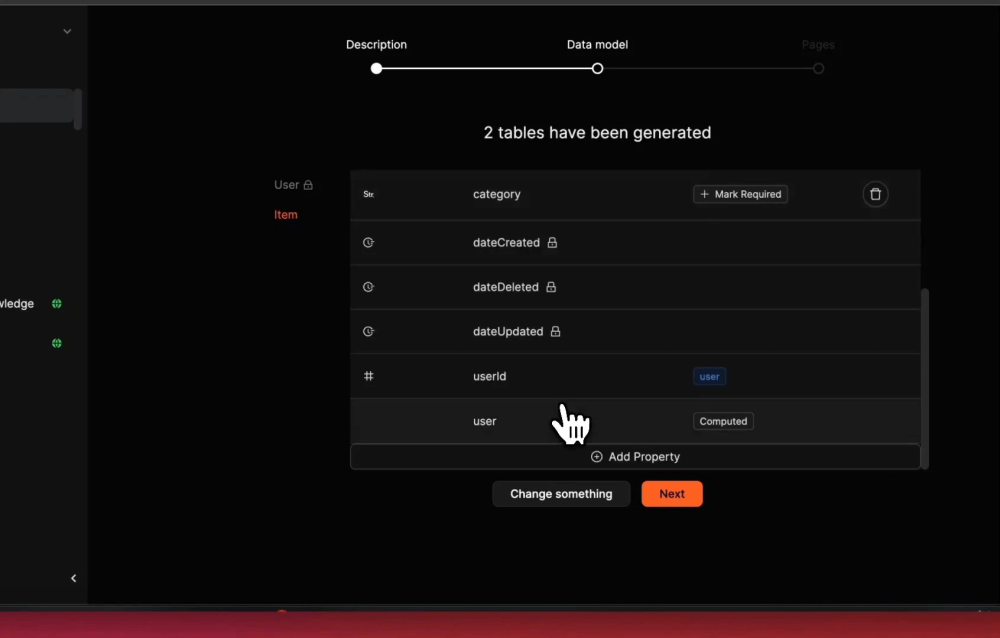Click Add Property button

click(635, 457)
